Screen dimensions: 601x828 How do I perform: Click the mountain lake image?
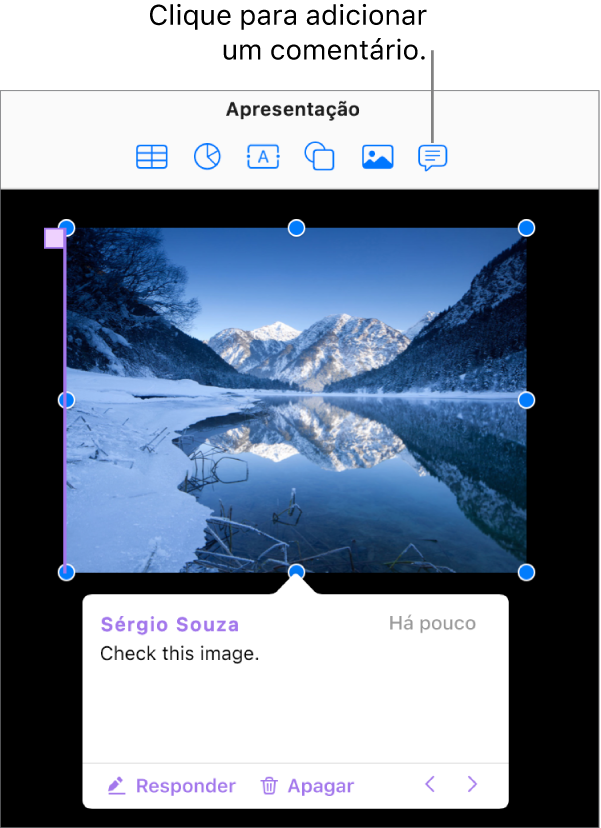point(296,400)
